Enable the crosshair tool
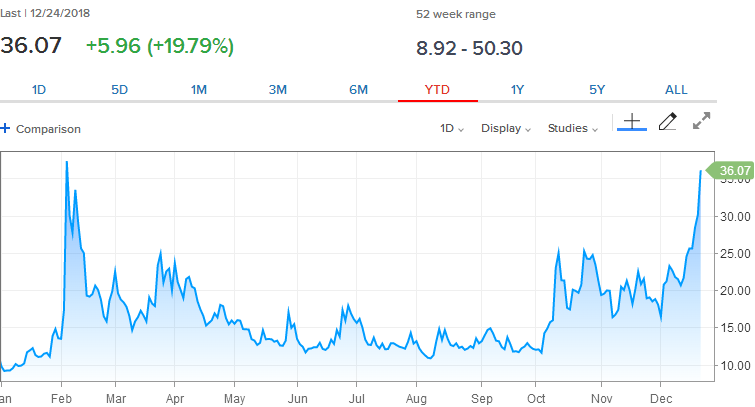 pos(631,122)
